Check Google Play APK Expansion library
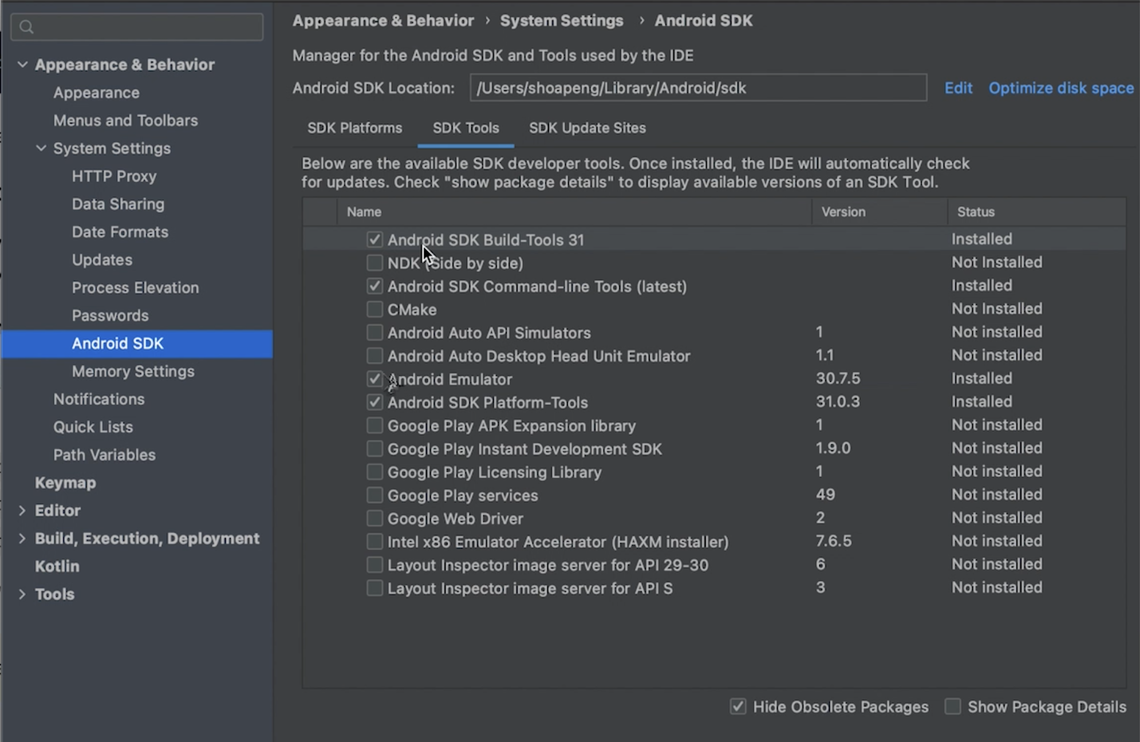The image size is (1140, 742). click(x=374, y=425)
